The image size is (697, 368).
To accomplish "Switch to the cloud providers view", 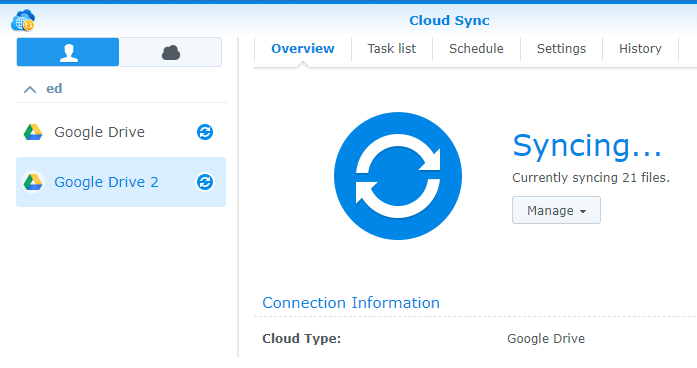I will point(171,52).
